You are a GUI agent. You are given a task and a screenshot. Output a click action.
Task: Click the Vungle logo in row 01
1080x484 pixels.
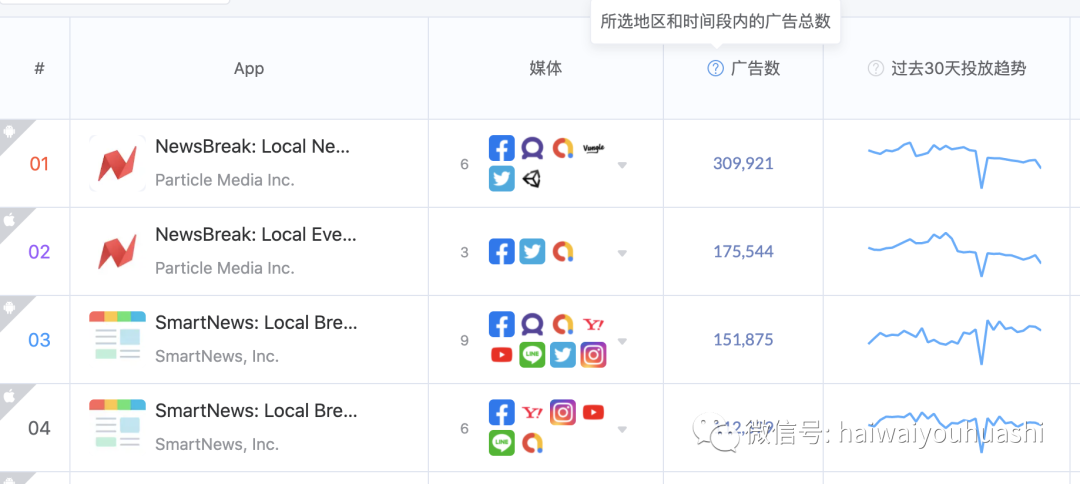pyautogui.click(x=593, y=148)
